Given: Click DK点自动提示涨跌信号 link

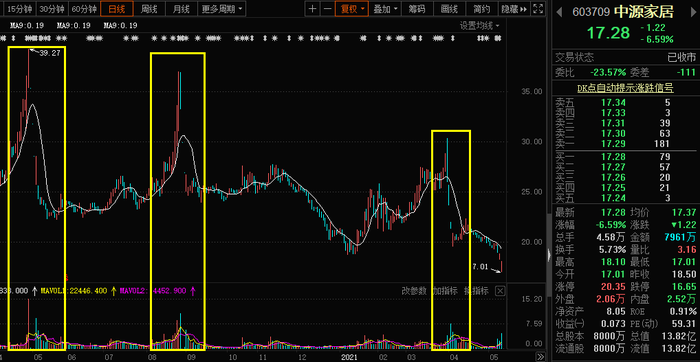Looking at the screenshot, I should pyautogui.click(x=625, y=88).
